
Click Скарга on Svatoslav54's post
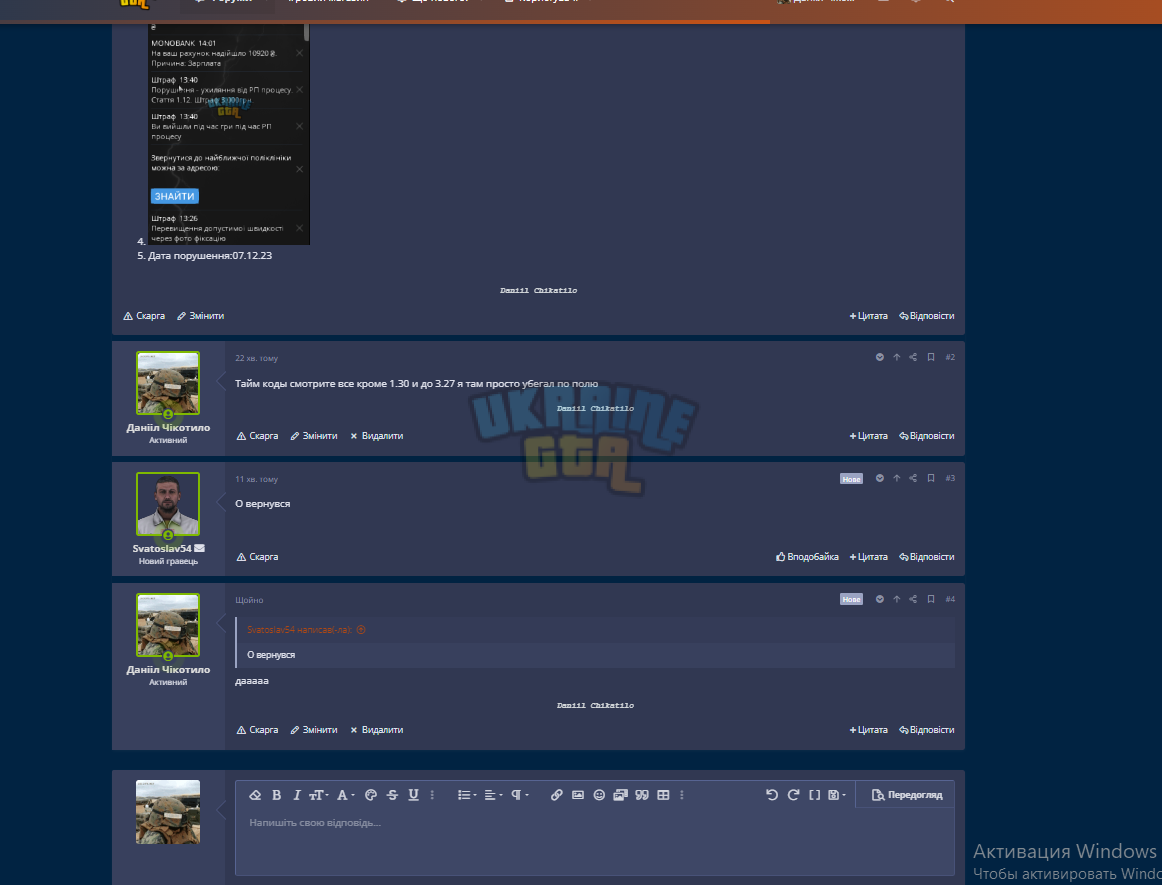point(257,557)
